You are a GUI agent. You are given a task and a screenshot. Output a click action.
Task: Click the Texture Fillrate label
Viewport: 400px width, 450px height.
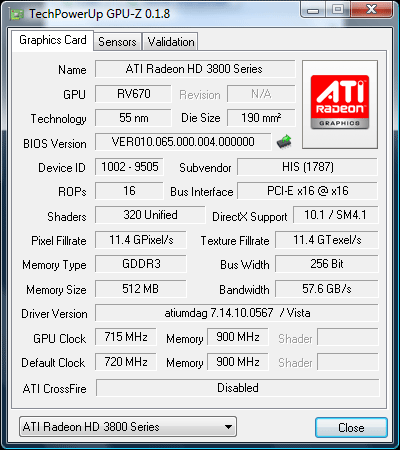click(235, 241)
